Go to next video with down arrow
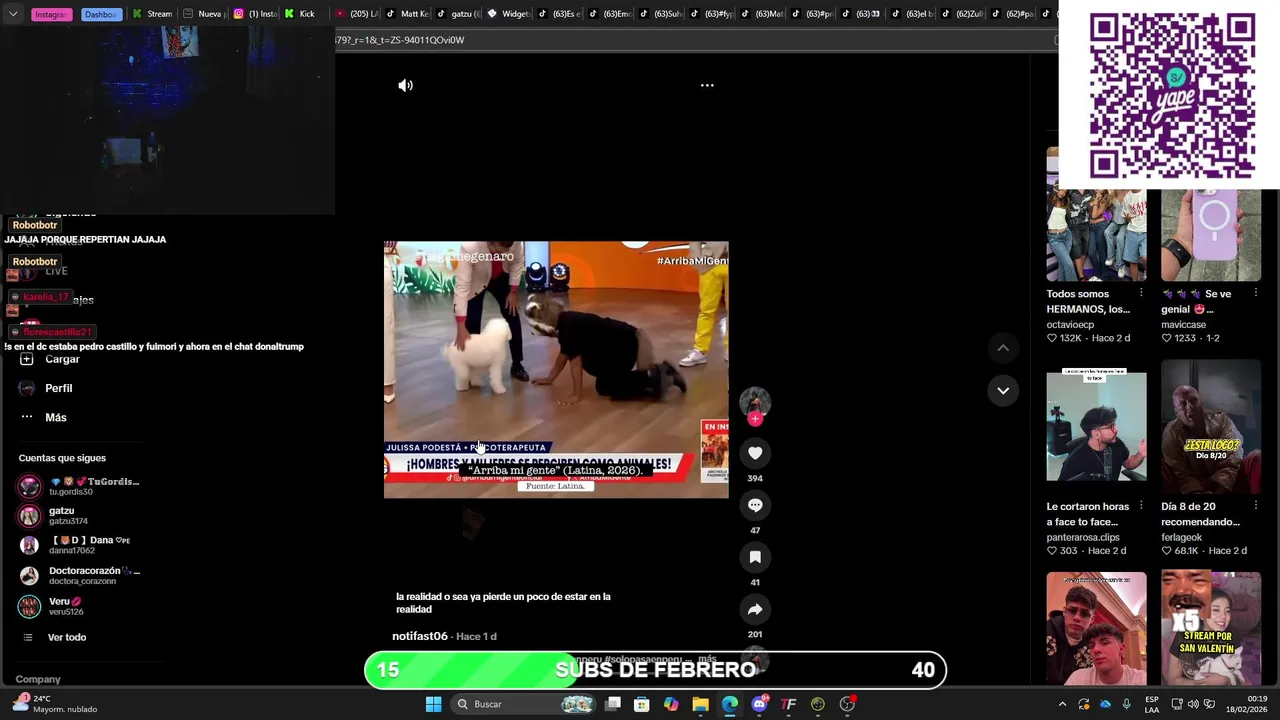1280x720 pixels. tap(1003, 390)
